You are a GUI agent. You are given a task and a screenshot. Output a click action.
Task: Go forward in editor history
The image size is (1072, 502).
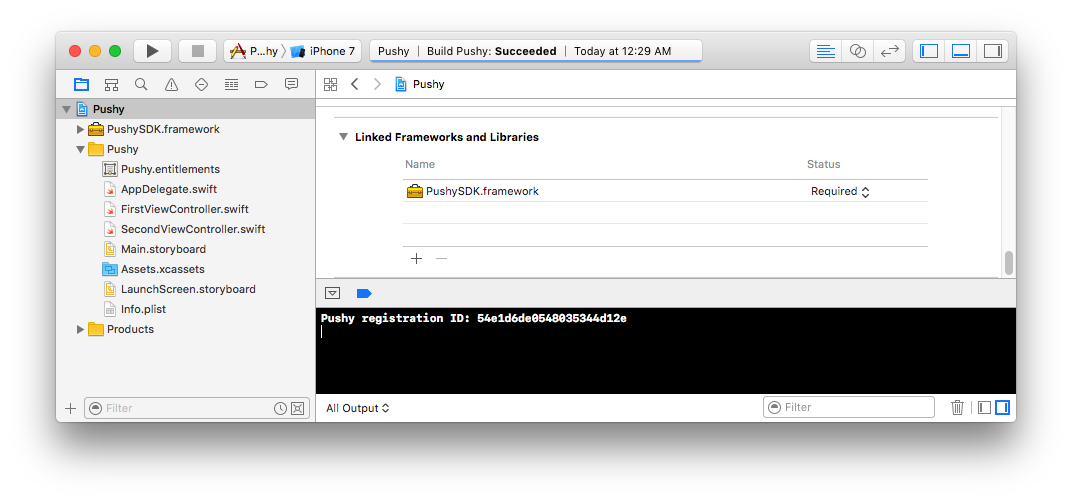point(377,84)
